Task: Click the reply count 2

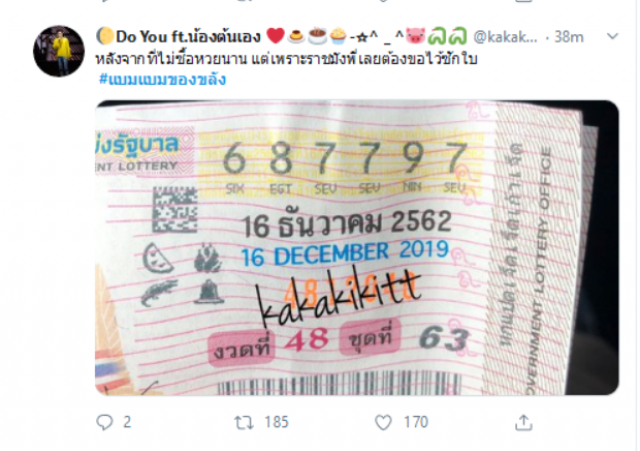Action: 127,422
